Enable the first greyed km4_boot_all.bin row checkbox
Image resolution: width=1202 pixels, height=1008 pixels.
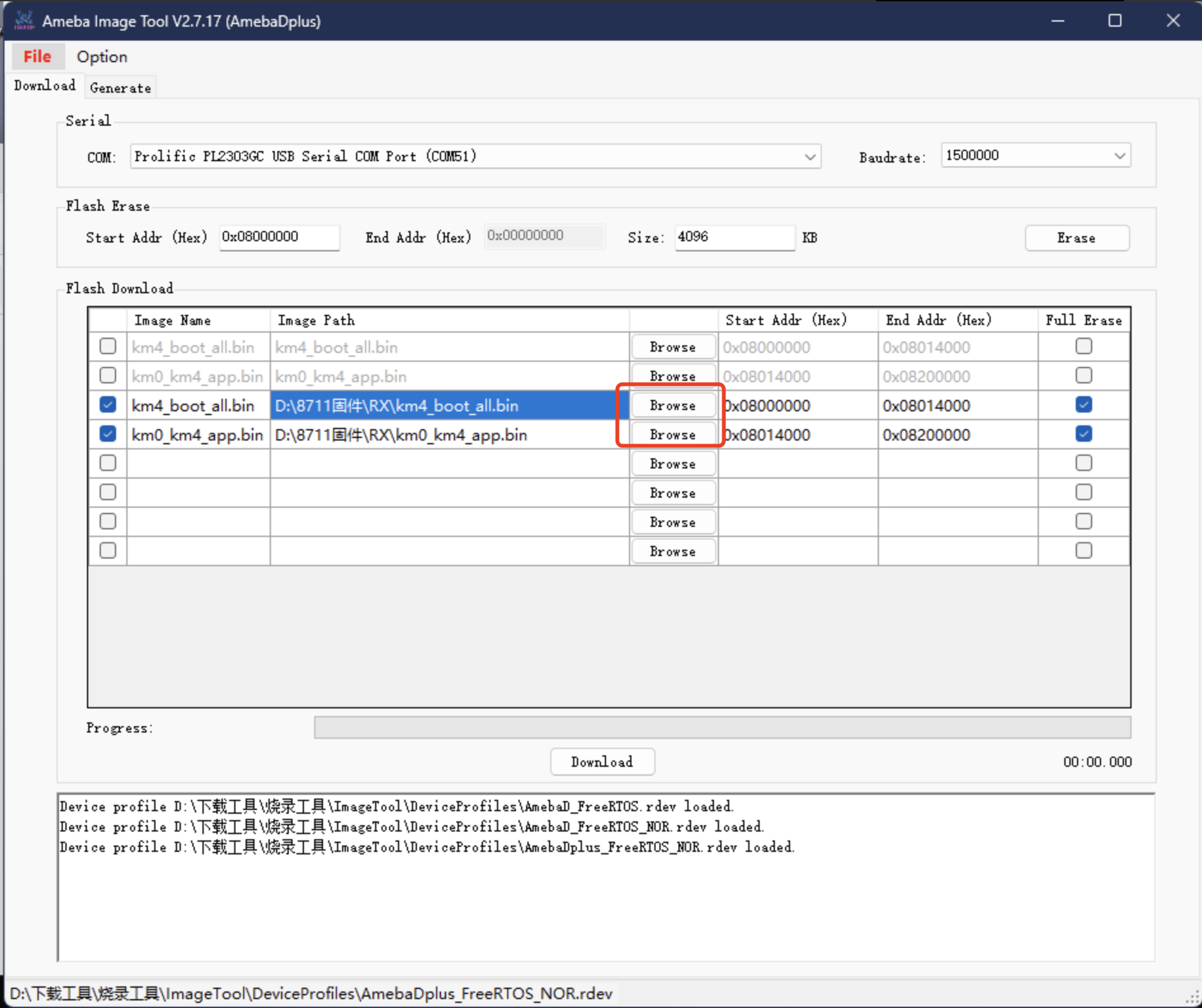pos(108,347)
